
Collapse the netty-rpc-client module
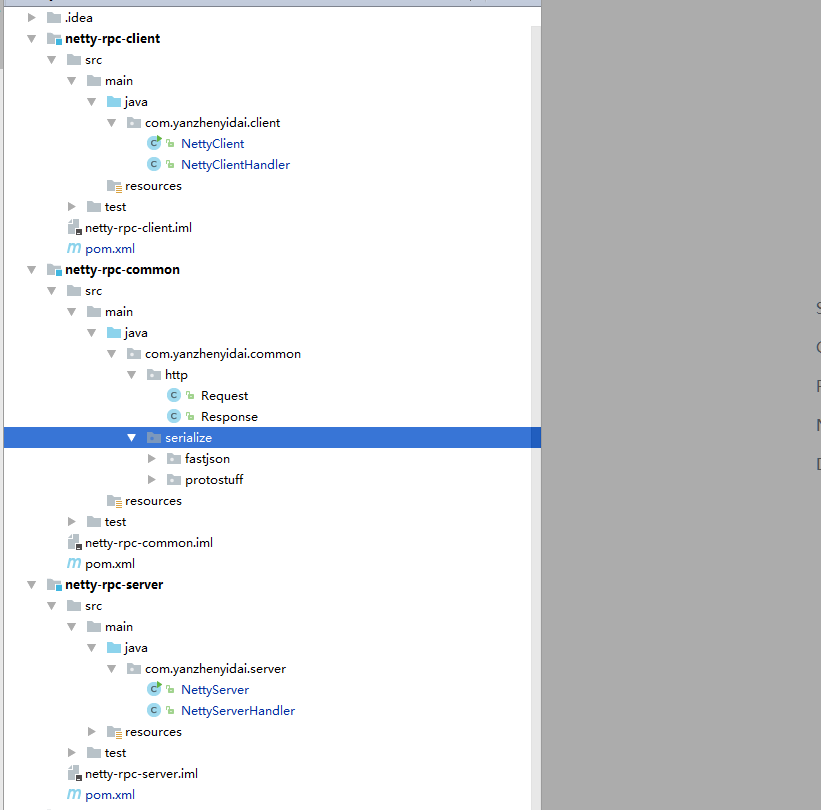tap(31, 38)
